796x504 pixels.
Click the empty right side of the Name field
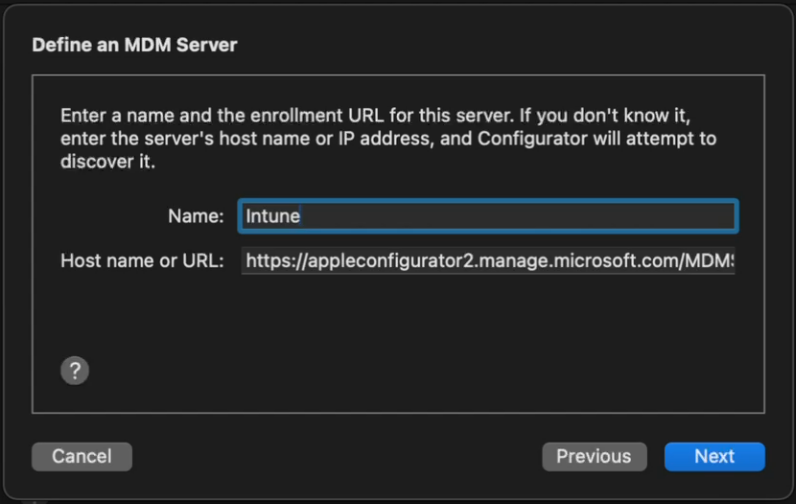[600, 216]
